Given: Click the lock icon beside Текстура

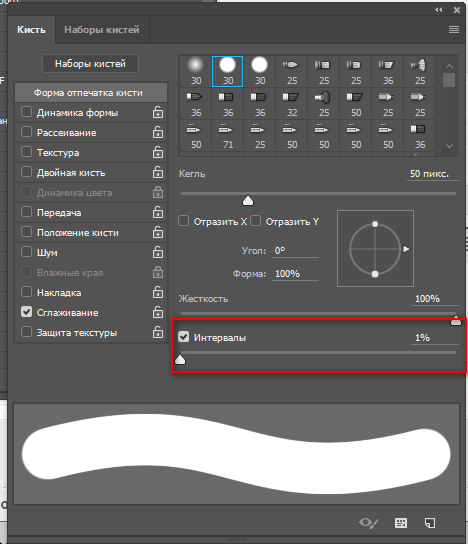Looking at the screenshot, I should pos(158,152).
